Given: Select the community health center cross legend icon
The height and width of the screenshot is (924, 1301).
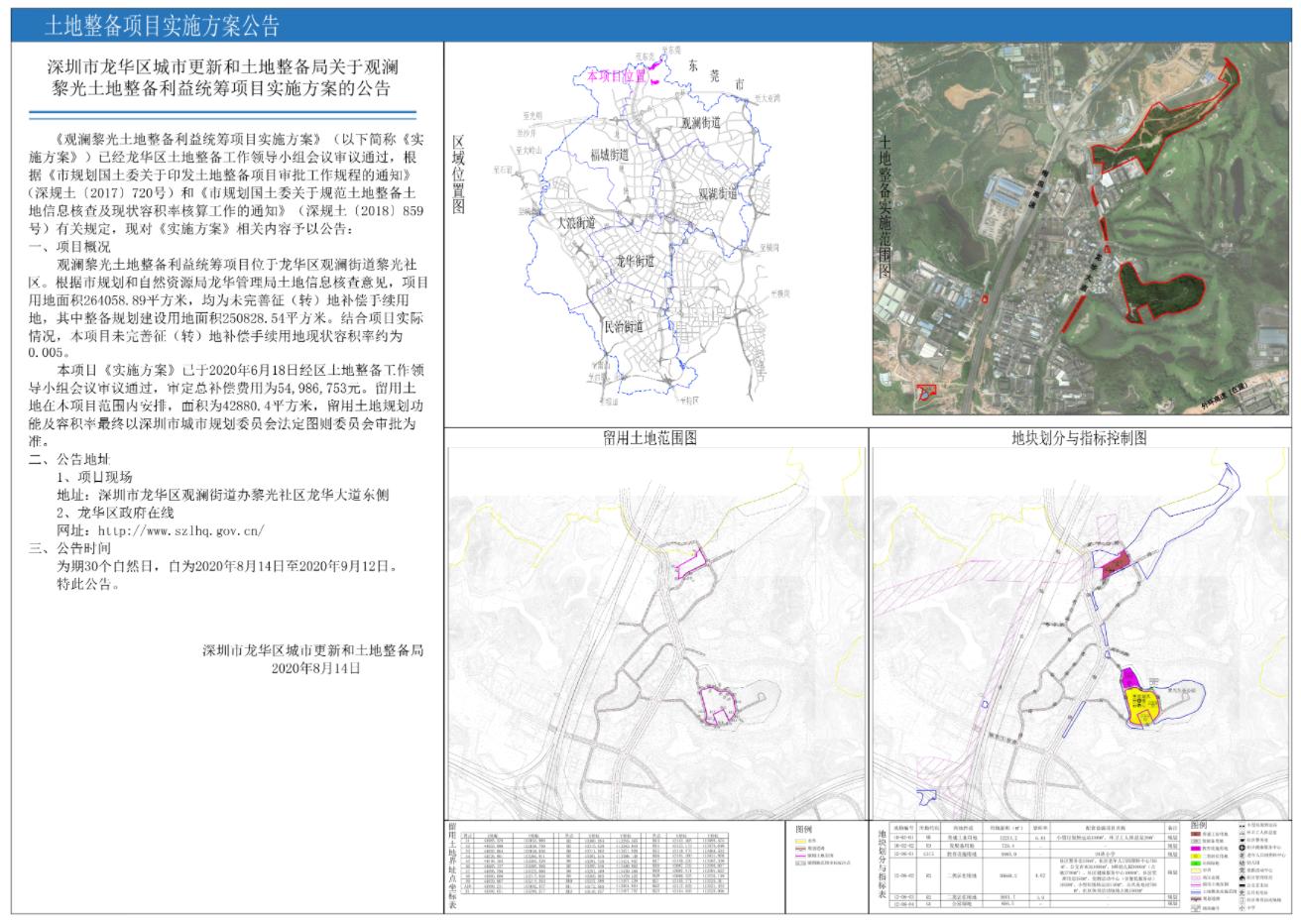Looking at the screenshot, I should (x=1242, y=848).
